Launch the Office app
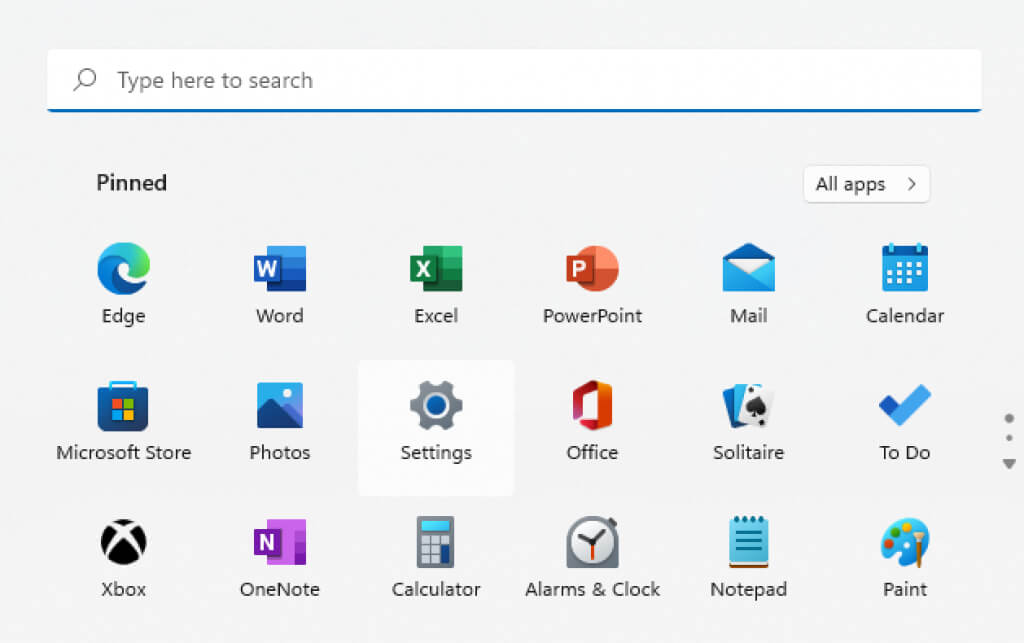Image resolution: width=1024 pixels, height=643 pixels. pos(592,406)
